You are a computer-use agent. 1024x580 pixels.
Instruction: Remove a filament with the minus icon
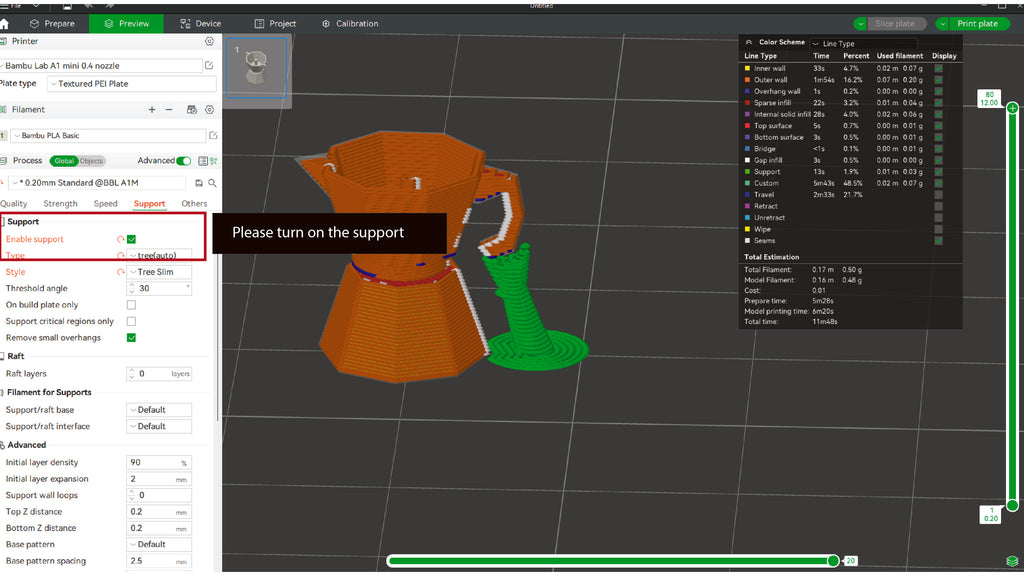169,110
